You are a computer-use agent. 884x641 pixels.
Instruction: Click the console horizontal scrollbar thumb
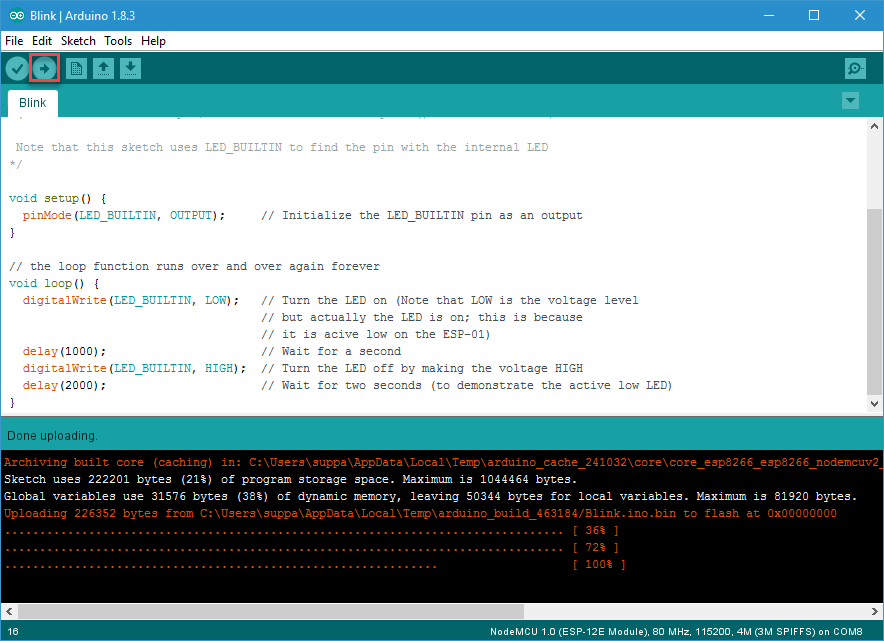271,611
